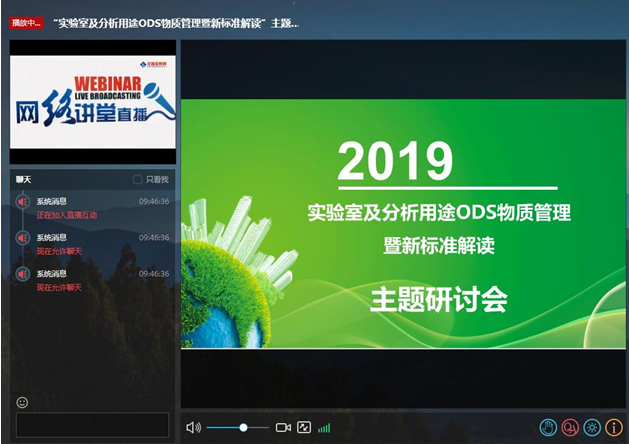629x444 pixels.
Task: Click the webinar title text at top
Action: point(177,23)
